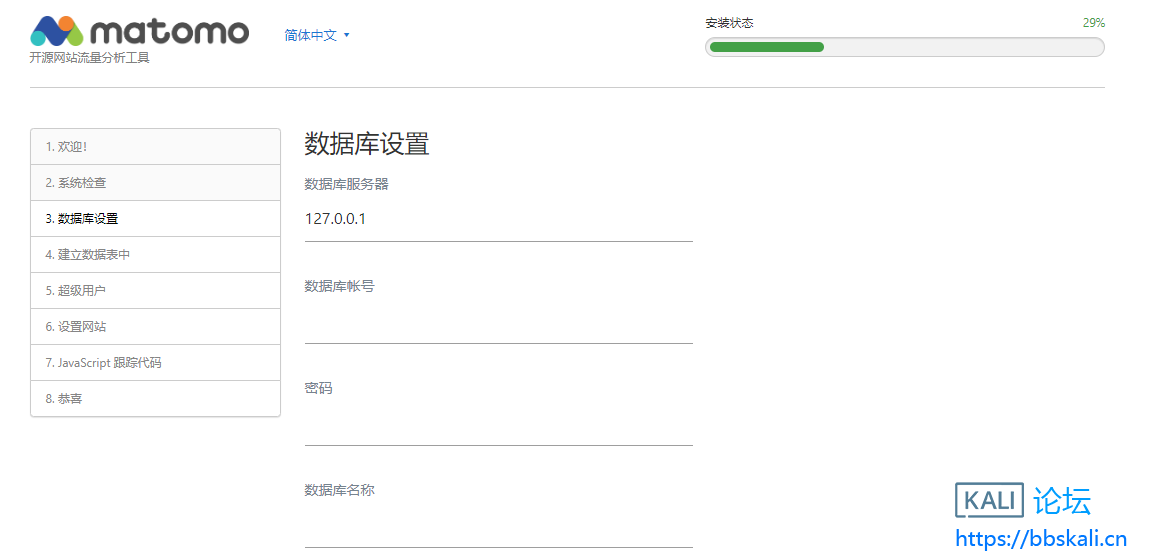Click the language dropdown arrow

click(347, 35)
